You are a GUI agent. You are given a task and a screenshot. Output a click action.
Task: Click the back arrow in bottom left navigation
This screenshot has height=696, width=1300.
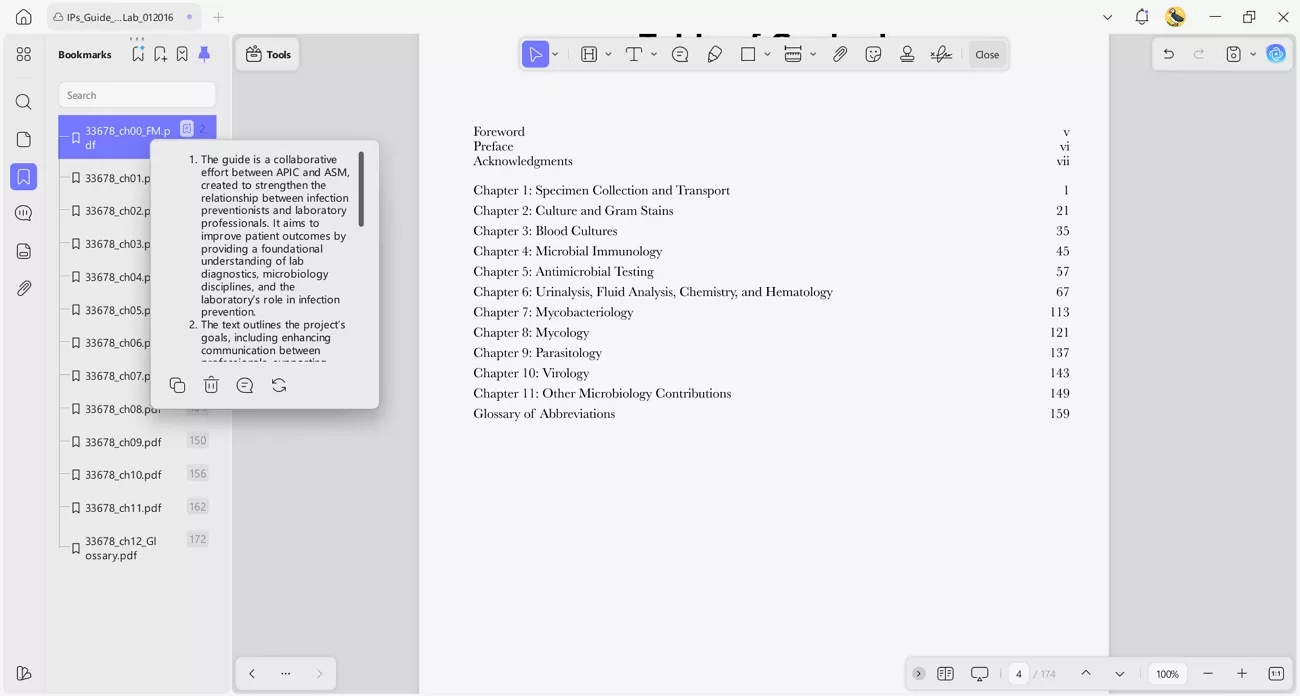[x=252, y=674]
